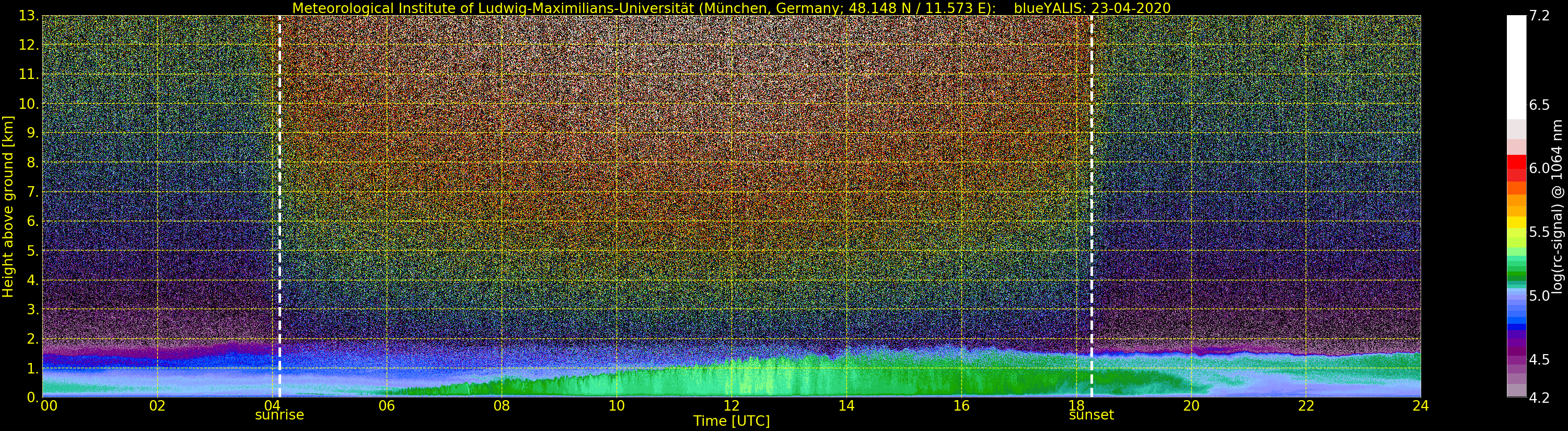Click the '12' tick on the time axis
The image size is (1568, 431).
click(731, 406)
